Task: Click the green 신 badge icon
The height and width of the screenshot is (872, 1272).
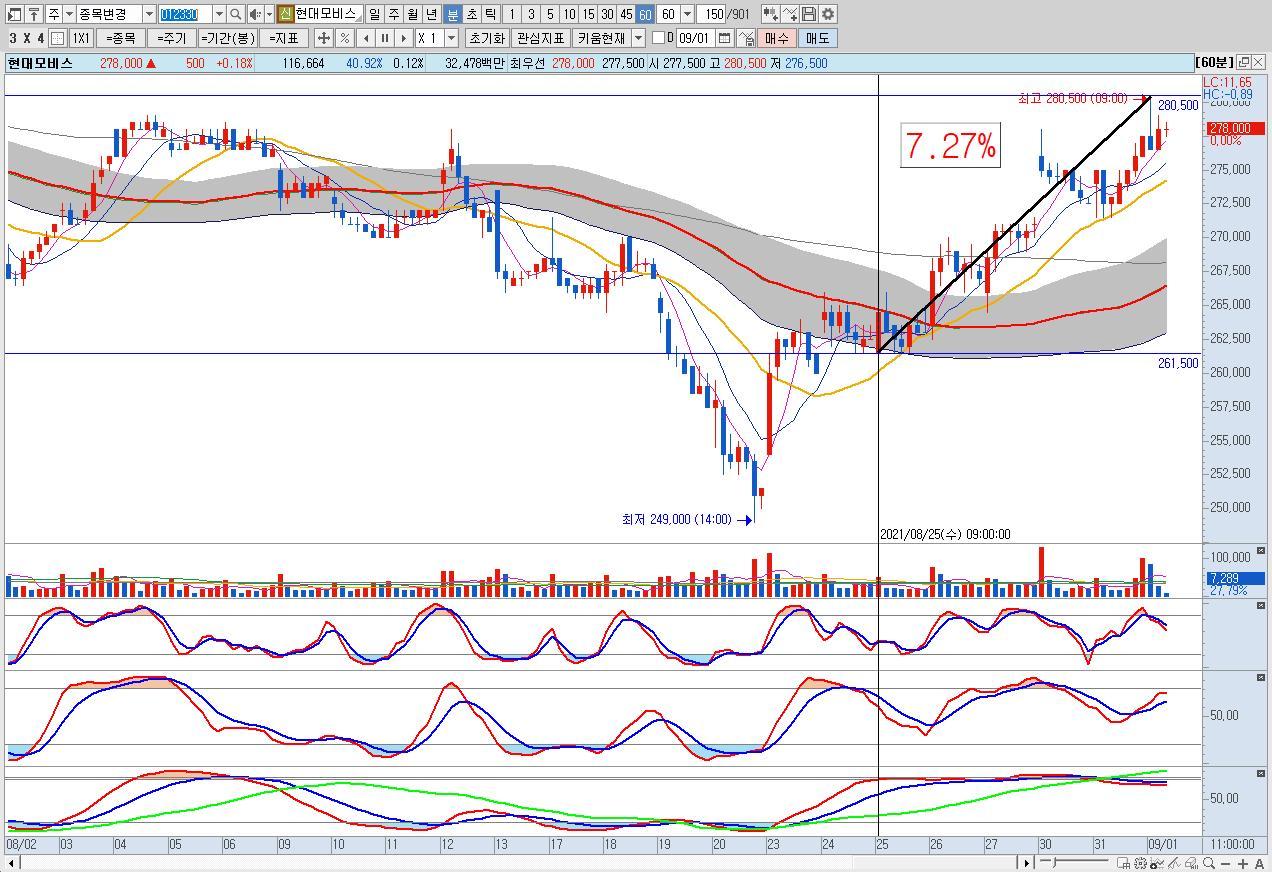Action: pos(284,14)
